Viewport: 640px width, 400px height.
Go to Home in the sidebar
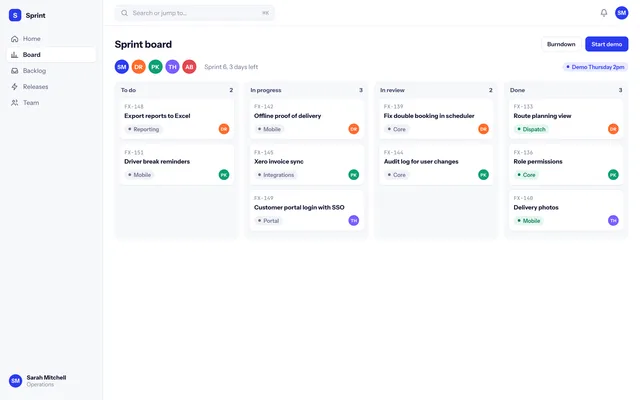click(51, 39)
